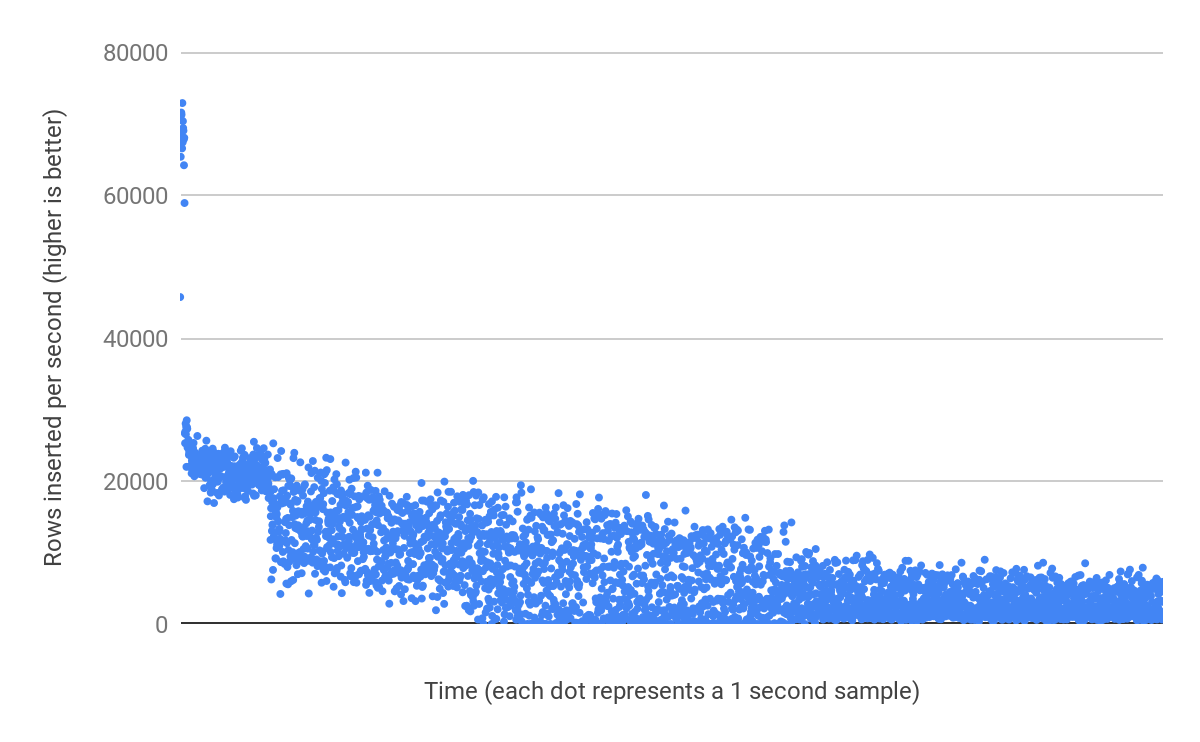
Task: Click the dot cluster near 70000
Action: pyautogui.click(x=181, y=135)
